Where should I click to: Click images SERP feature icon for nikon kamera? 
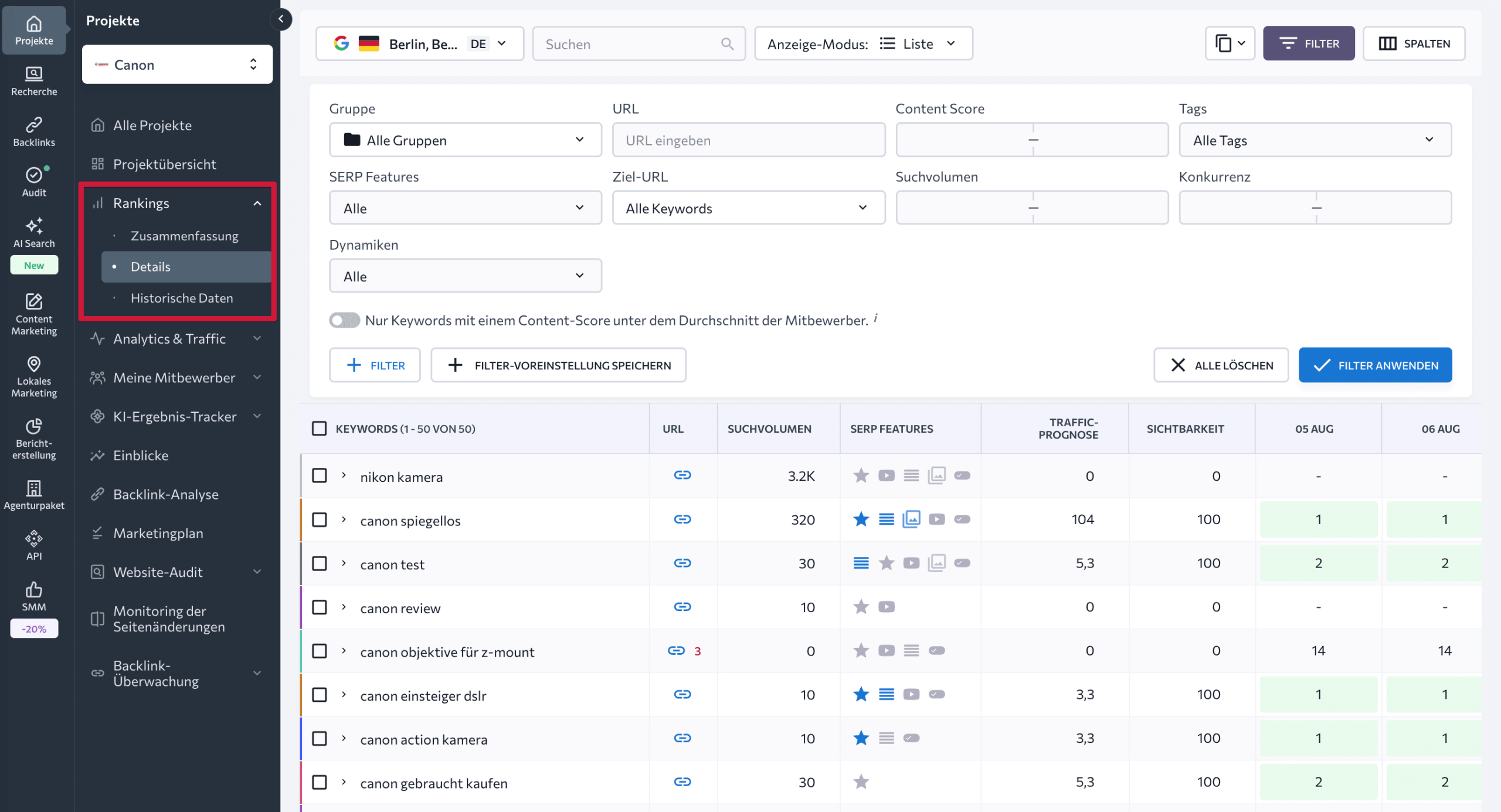tap(936, 475)
